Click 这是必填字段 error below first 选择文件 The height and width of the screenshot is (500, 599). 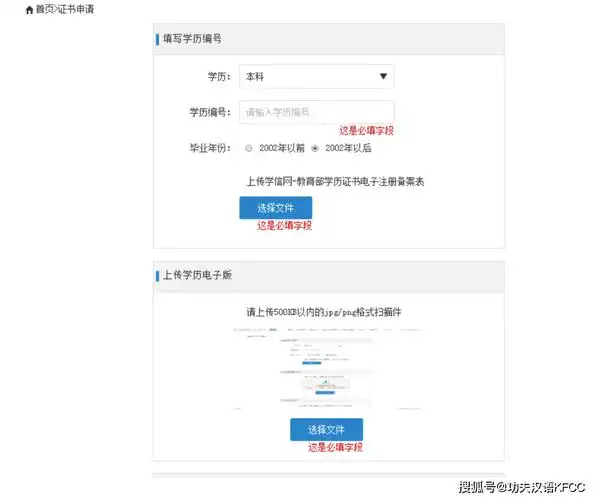point(285,225)
